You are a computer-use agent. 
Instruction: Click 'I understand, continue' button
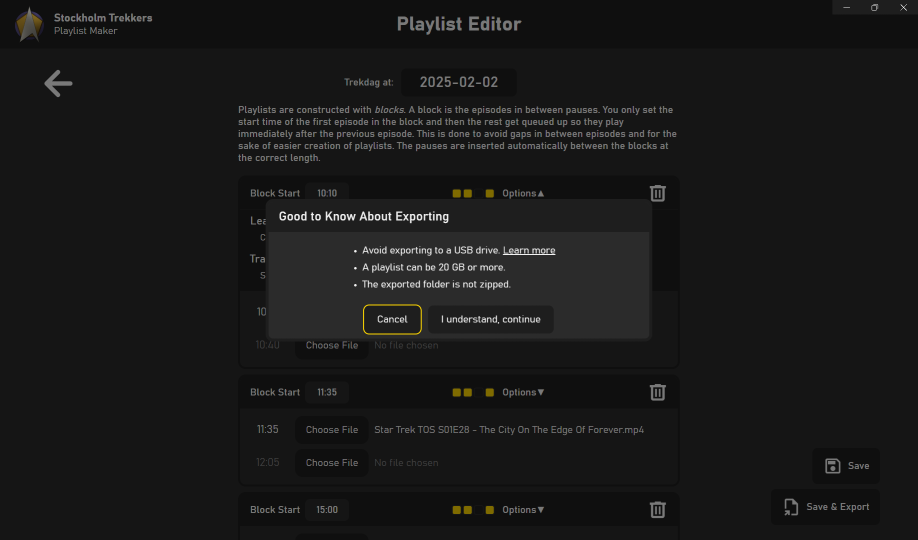491,319
